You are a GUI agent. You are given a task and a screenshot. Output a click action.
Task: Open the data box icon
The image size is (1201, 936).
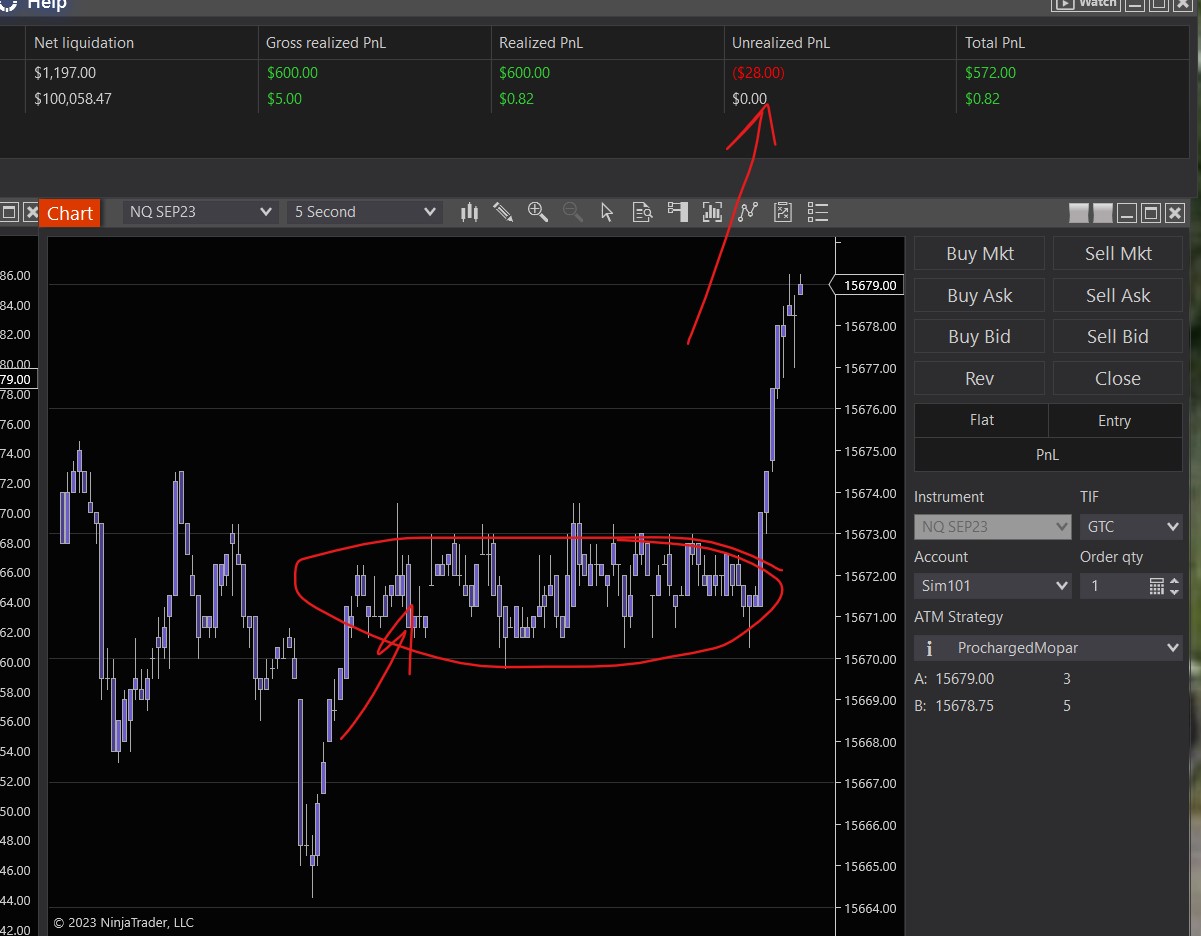642,212
